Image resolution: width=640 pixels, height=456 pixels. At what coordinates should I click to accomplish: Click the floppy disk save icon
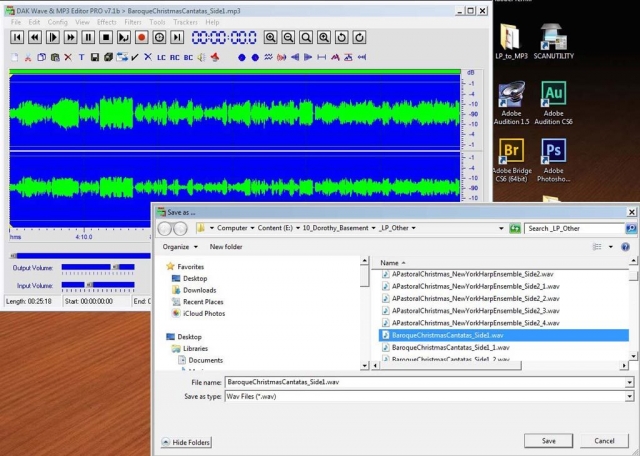95,58
